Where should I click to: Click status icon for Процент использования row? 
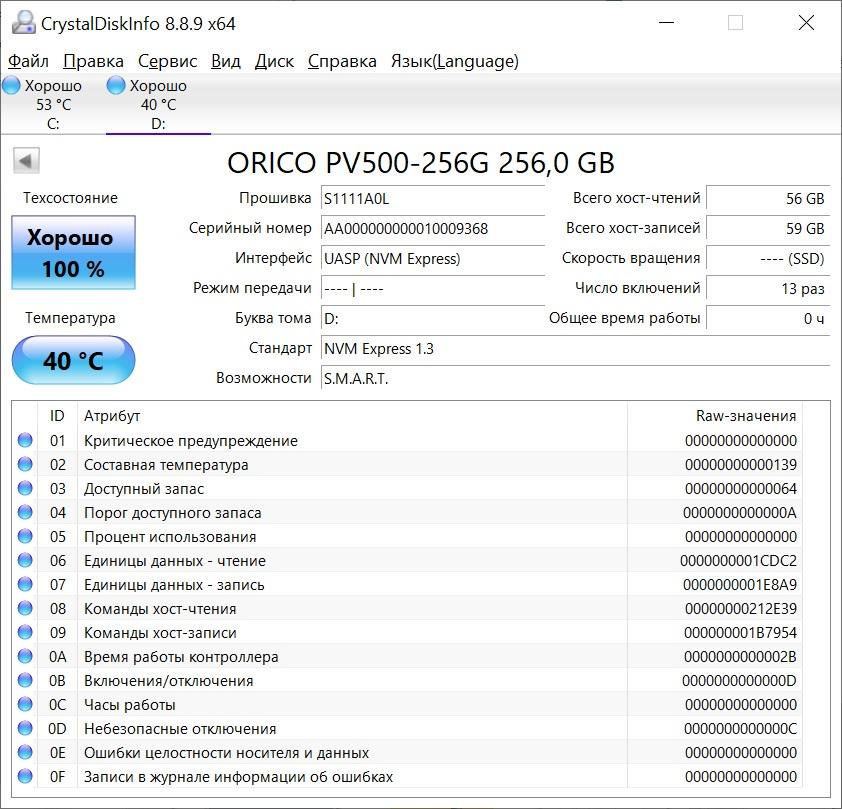click(25, 536)
